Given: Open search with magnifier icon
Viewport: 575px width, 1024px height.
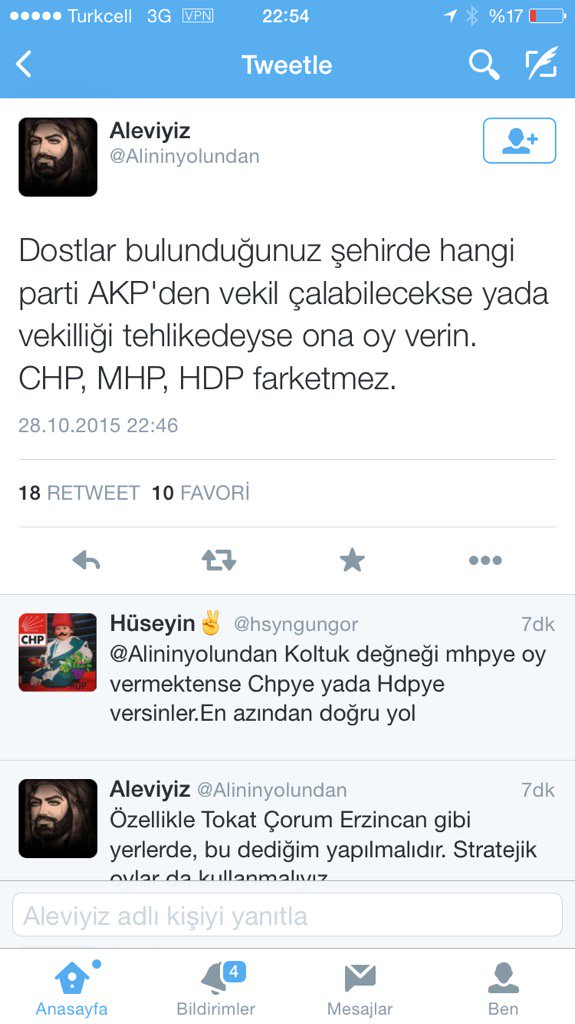Looking at the screenshot, I should coord(484,65).
